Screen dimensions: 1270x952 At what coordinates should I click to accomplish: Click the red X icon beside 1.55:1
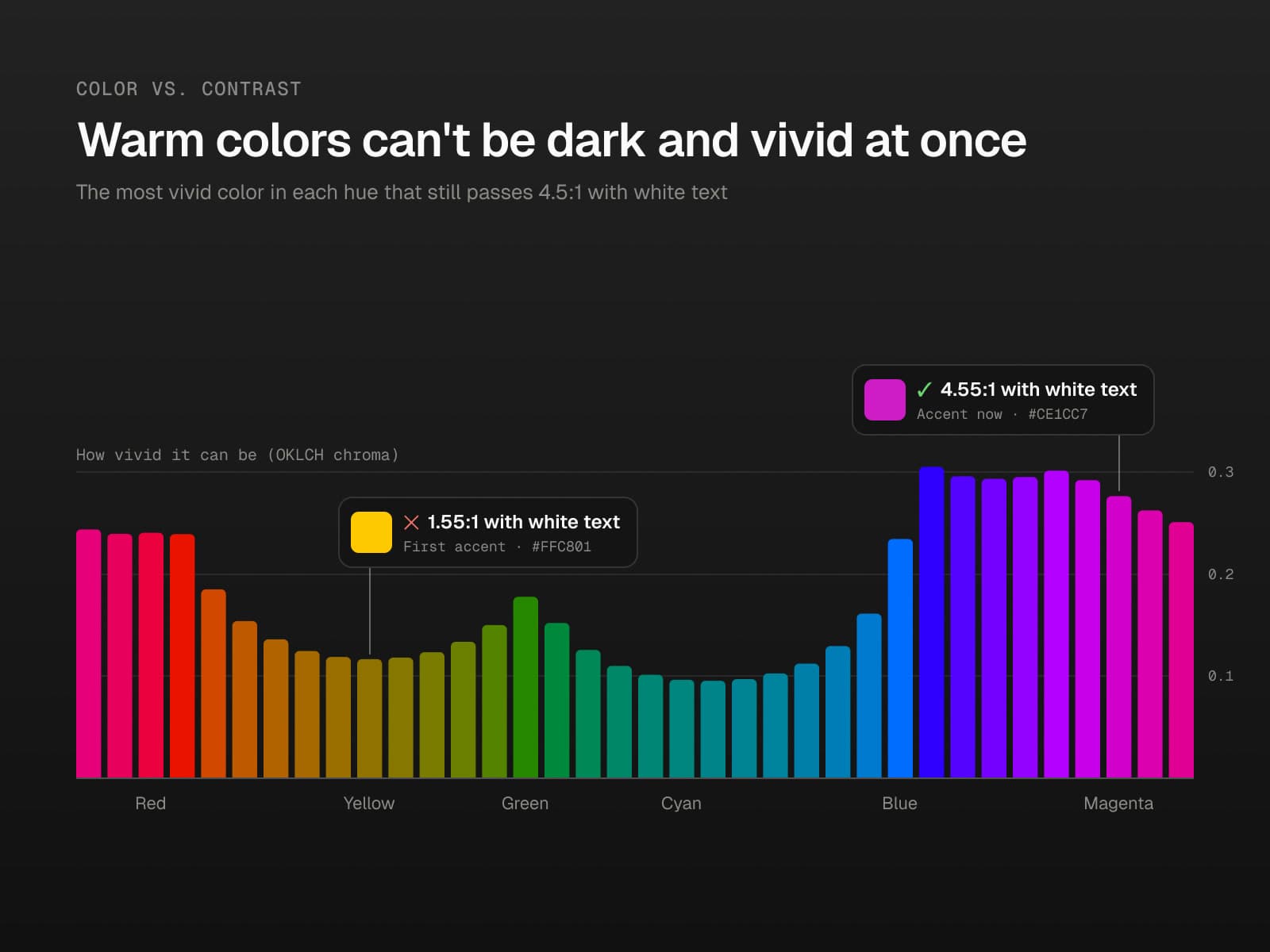pyautogui.click(x=411, y=522)
